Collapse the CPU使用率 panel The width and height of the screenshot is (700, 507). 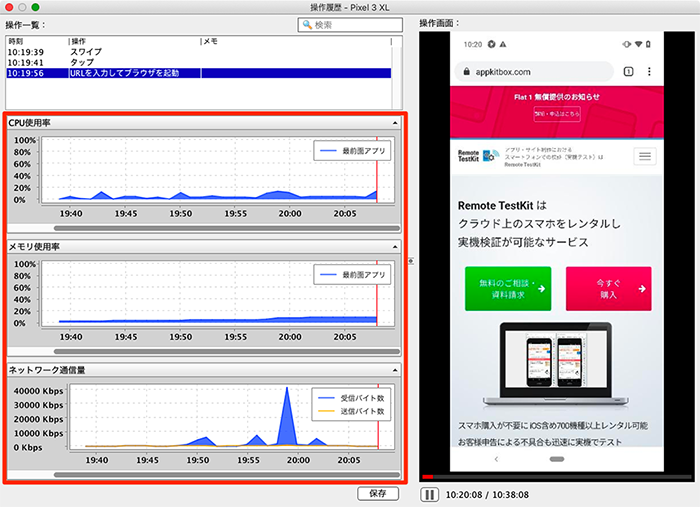(x=395, y=123)
